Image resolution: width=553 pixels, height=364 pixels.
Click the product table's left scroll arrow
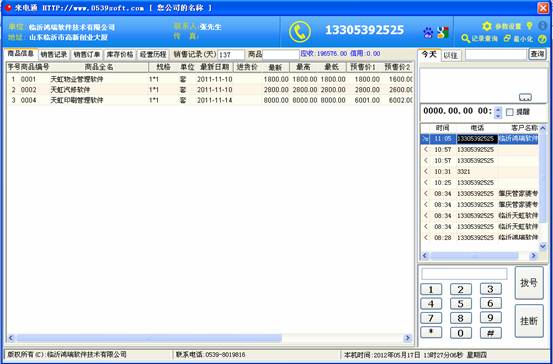coord(11,338)
